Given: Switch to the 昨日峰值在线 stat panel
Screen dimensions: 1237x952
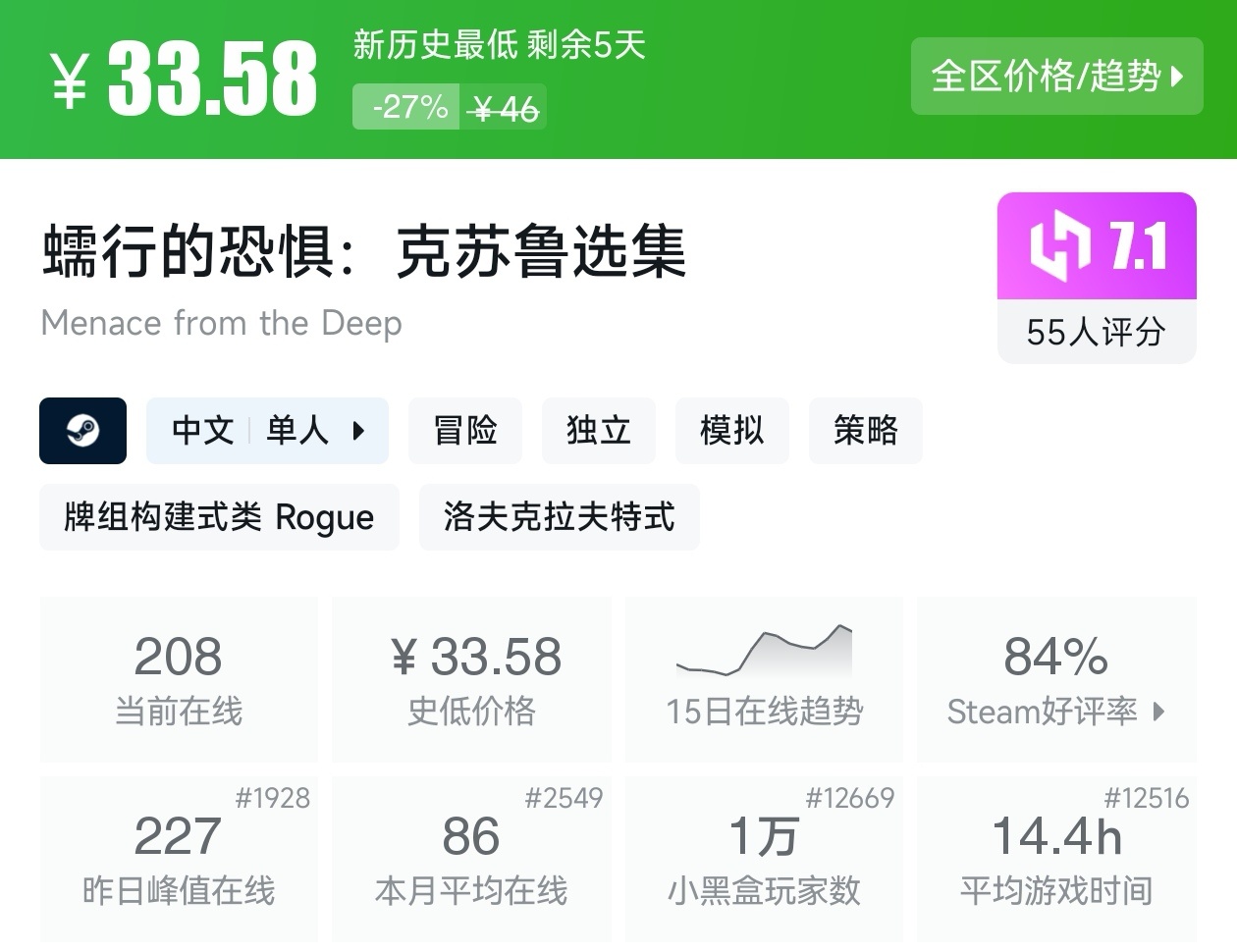Looking at the screenshot, I should pos(179,859).
